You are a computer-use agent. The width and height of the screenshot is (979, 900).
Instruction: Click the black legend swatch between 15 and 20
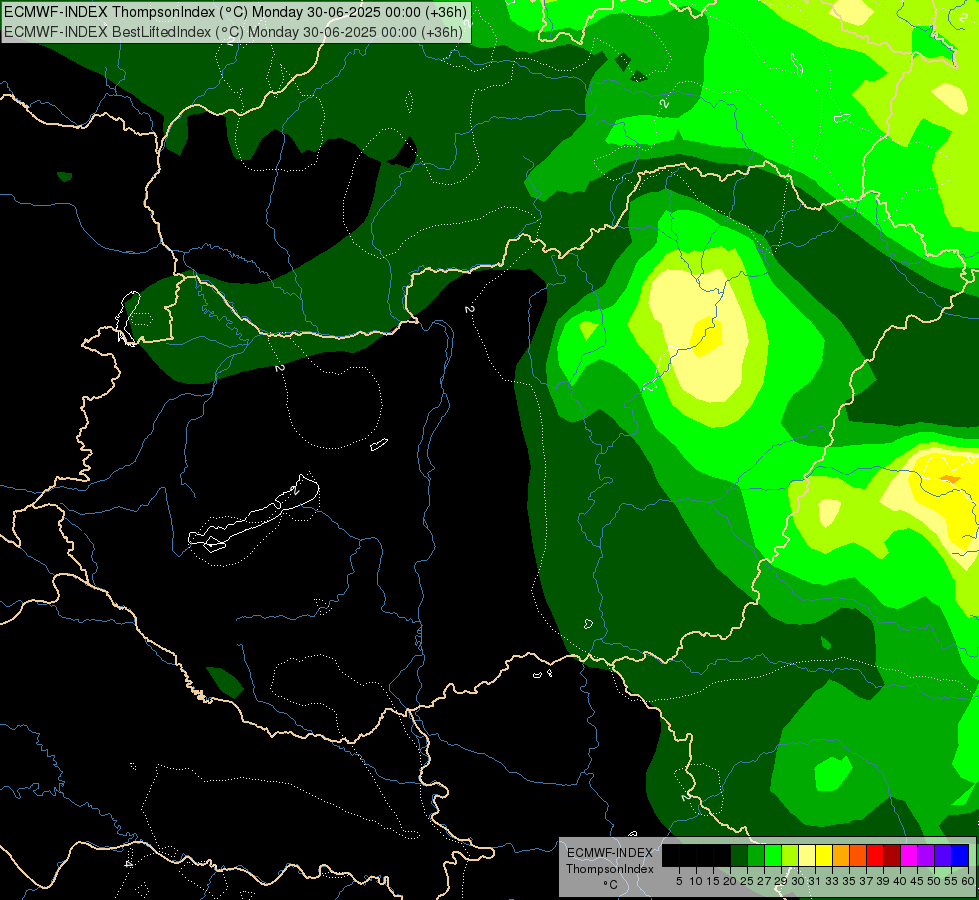click(722, 855)
